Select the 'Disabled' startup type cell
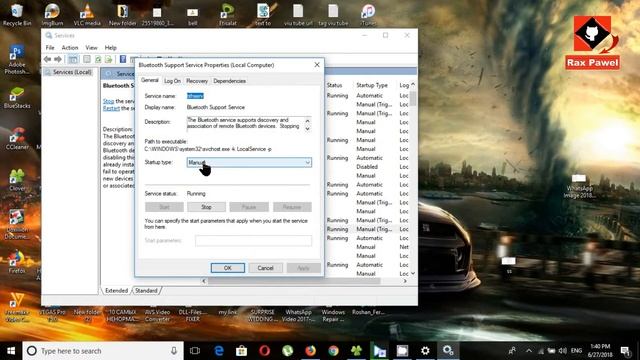This screenshot has width=640, height=360. (x=367, y=167)
